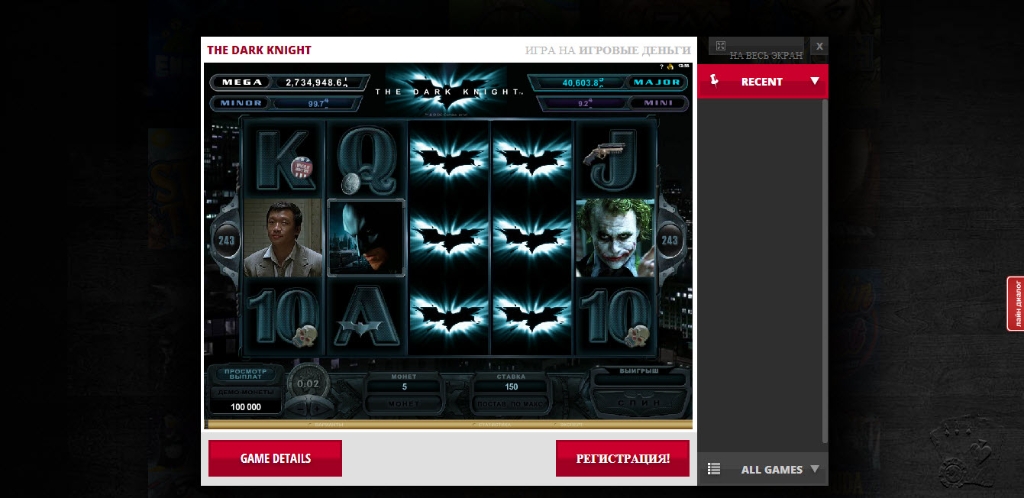Open the question mark help icon
The width and height of the screenshot is (1024, 498).
662,67
